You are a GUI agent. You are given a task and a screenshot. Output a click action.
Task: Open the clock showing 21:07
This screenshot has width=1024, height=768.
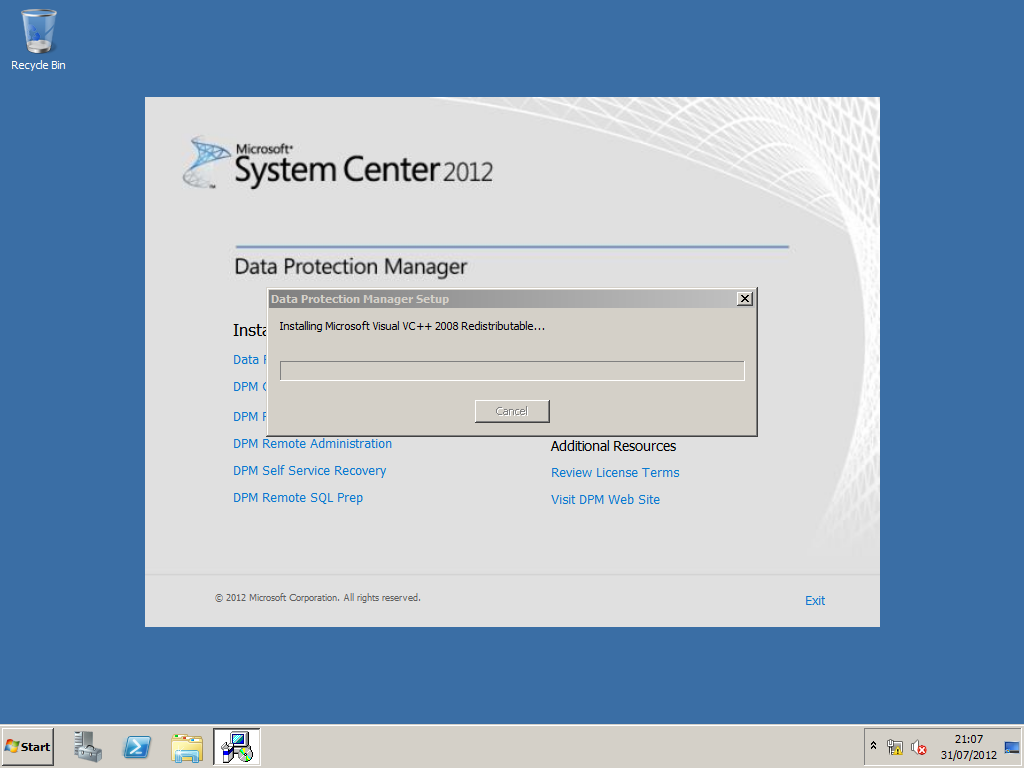(x=968, y=746)
